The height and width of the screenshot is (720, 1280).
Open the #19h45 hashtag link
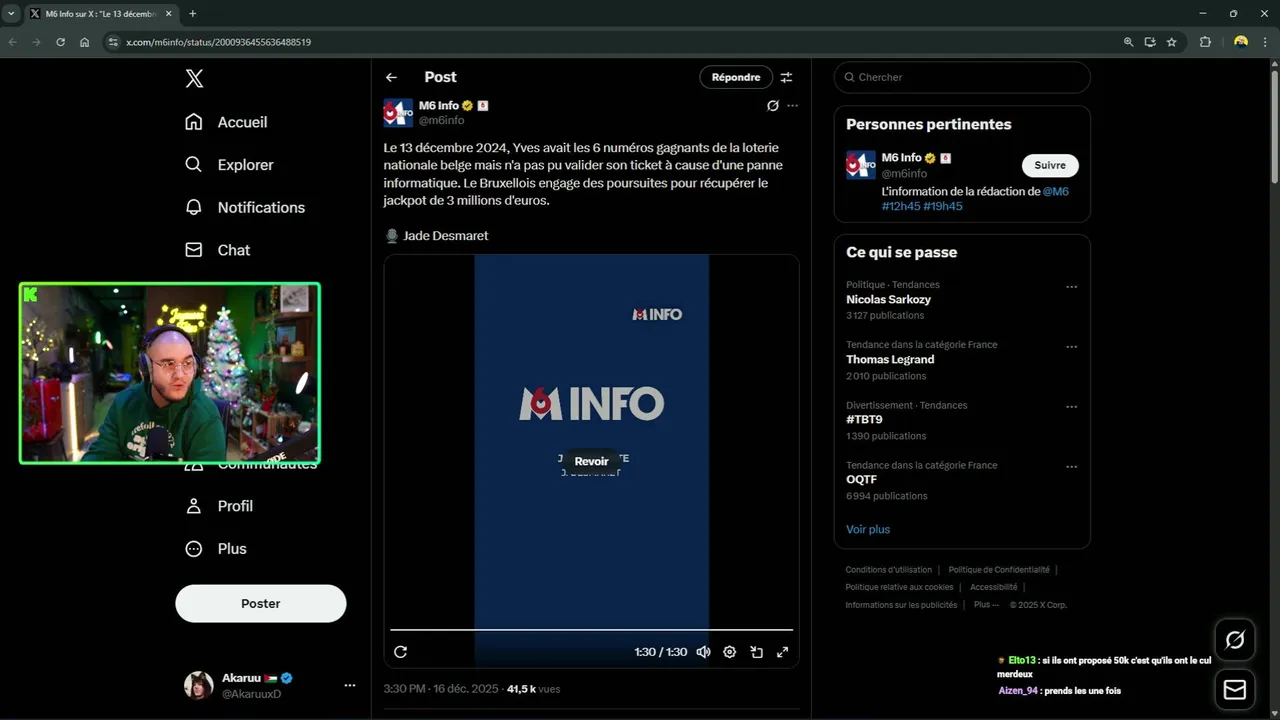[943, 206]
